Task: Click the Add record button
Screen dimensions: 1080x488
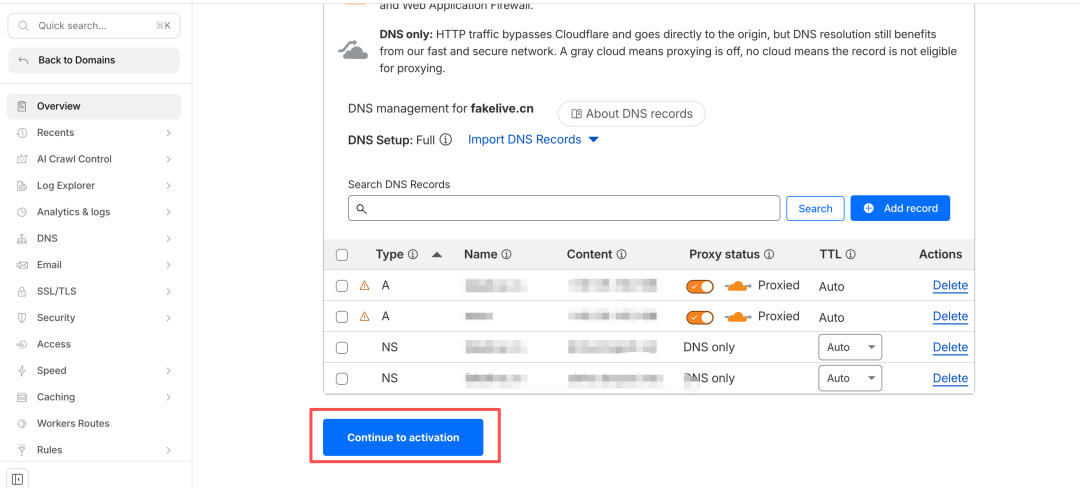Action: coord(900,209)
